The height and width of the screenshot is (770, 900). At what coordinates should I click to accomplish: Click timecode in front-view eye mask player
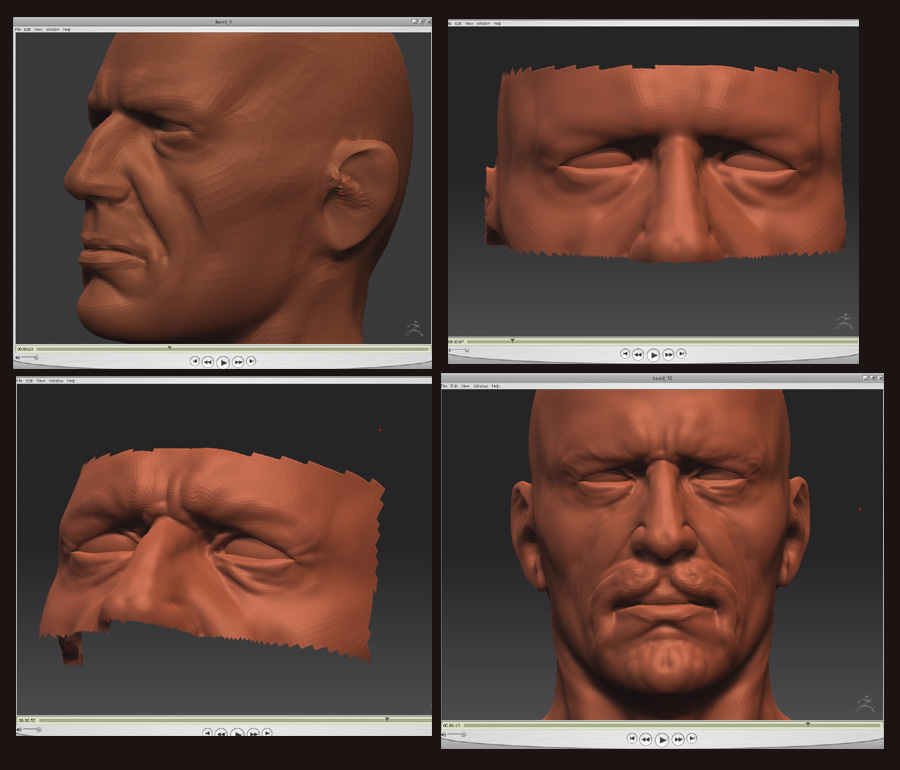point(457,341)
